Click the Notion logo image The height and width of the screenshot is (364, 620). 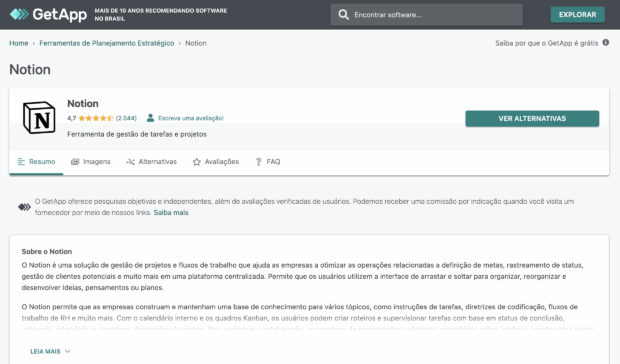(39, 117)
